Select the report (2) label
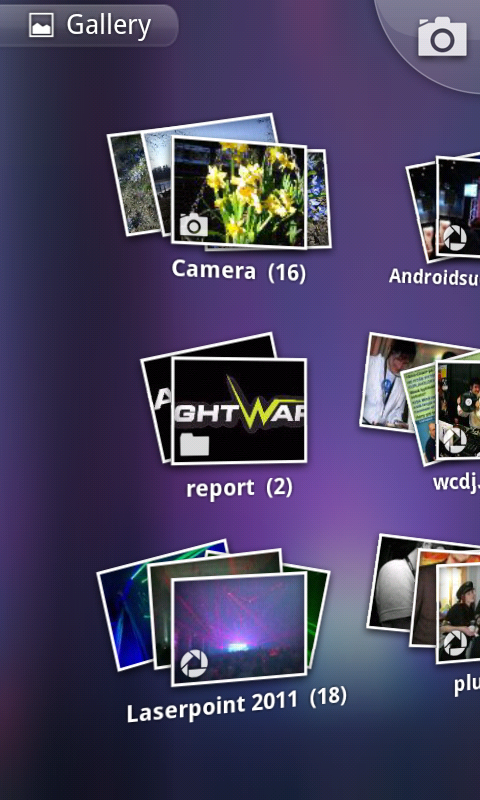The height and width of the screenshot is (800, 480). (239, 488)
